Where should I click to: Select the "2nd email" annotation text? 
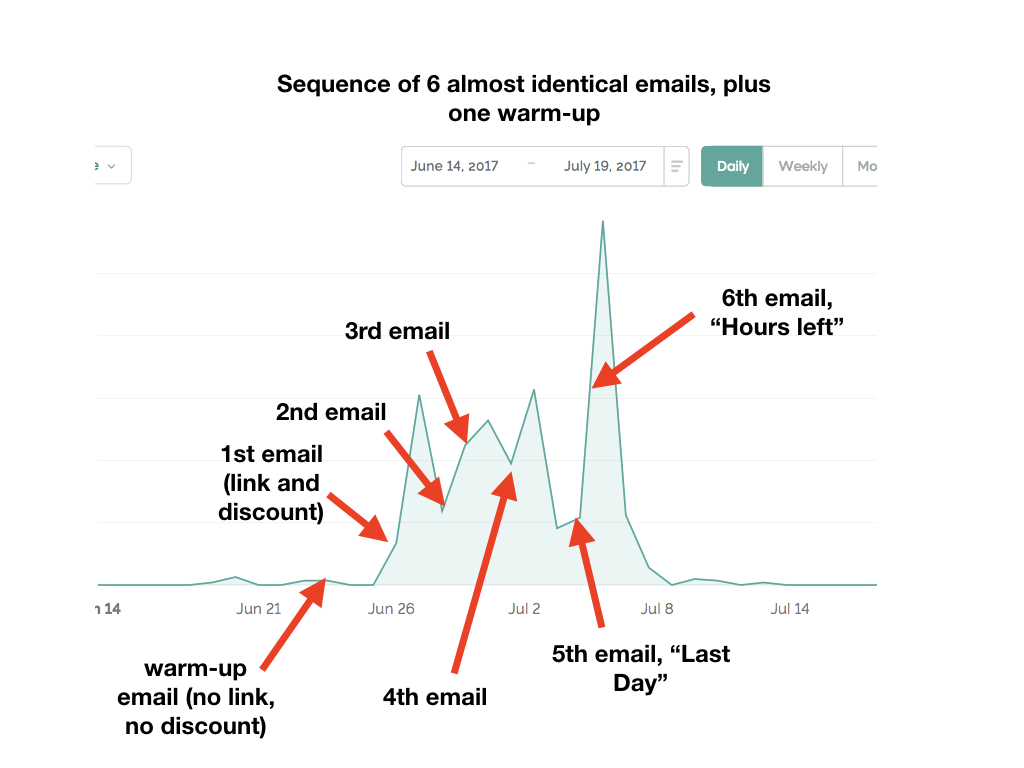pyautogui.click(x=331, y=412)
